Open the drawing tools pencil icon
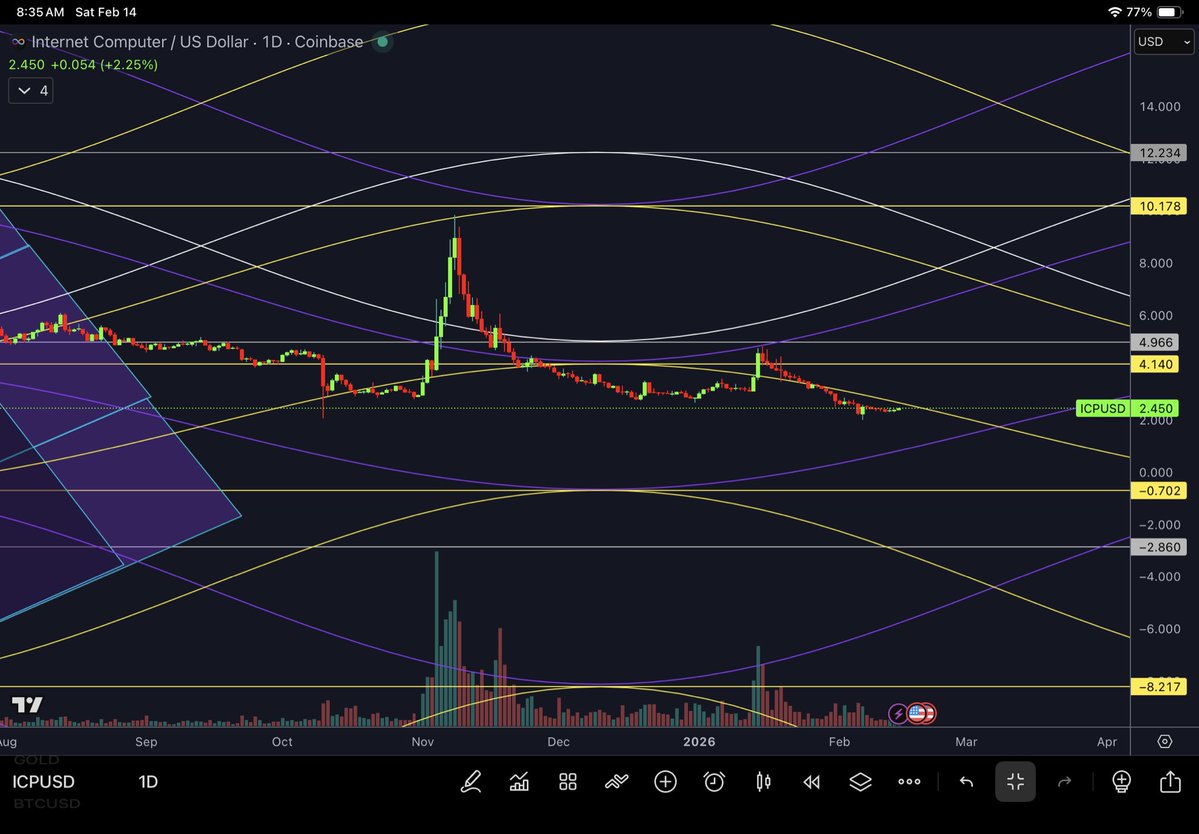This screenshot has width=1199, height=834. point(471,781)
